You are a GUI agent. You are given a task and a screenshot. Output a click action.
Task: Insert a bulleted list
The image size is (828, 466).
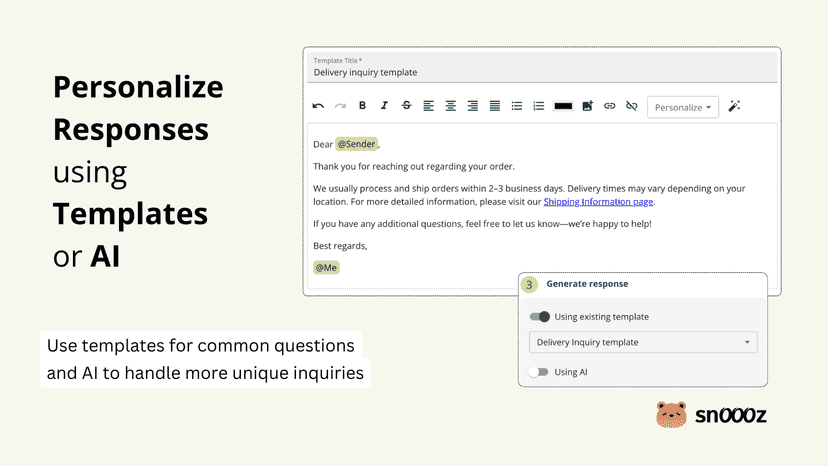click(516, 106)
